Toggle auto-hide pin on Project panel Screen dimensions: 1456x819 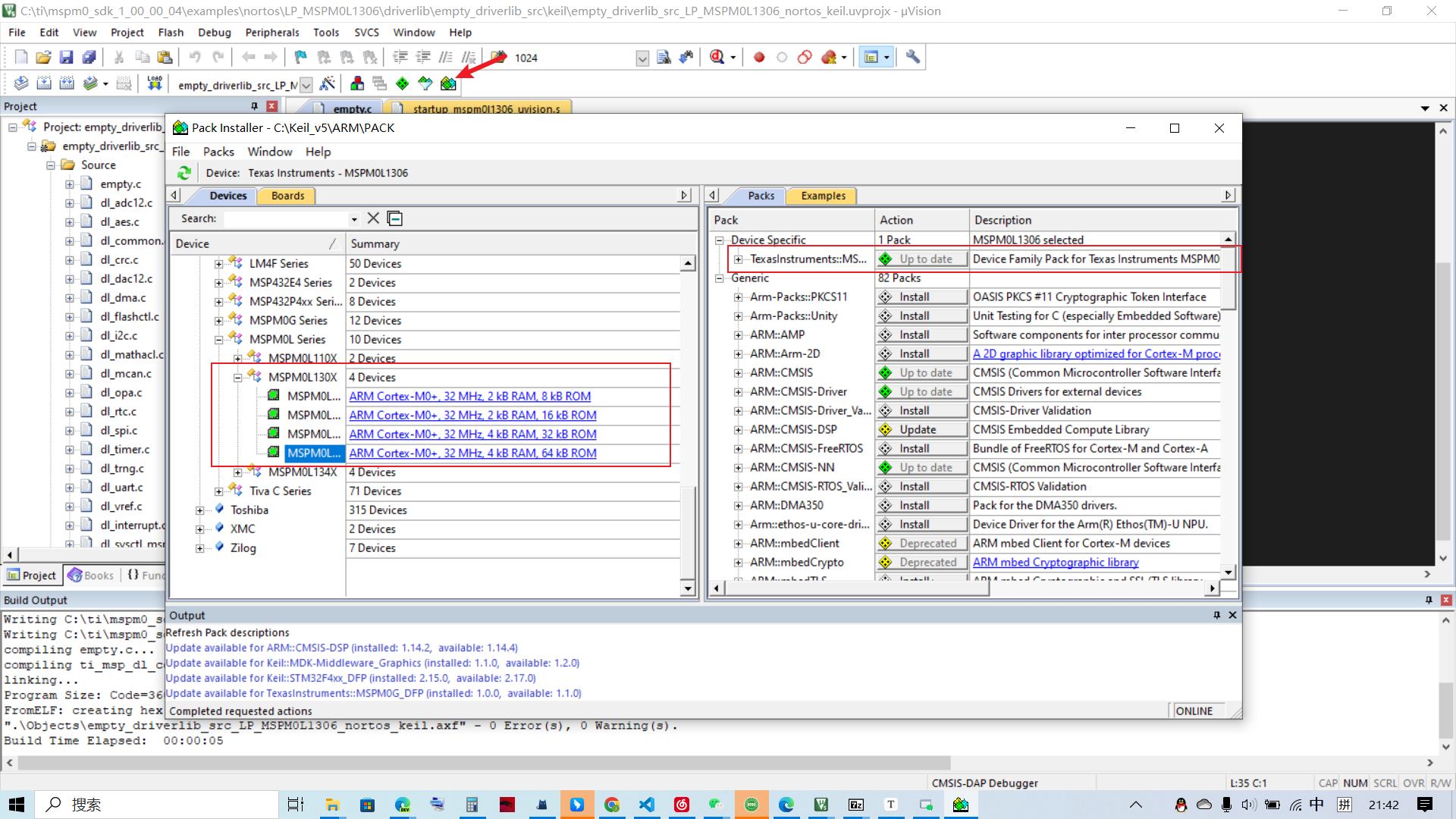(255, 106)
